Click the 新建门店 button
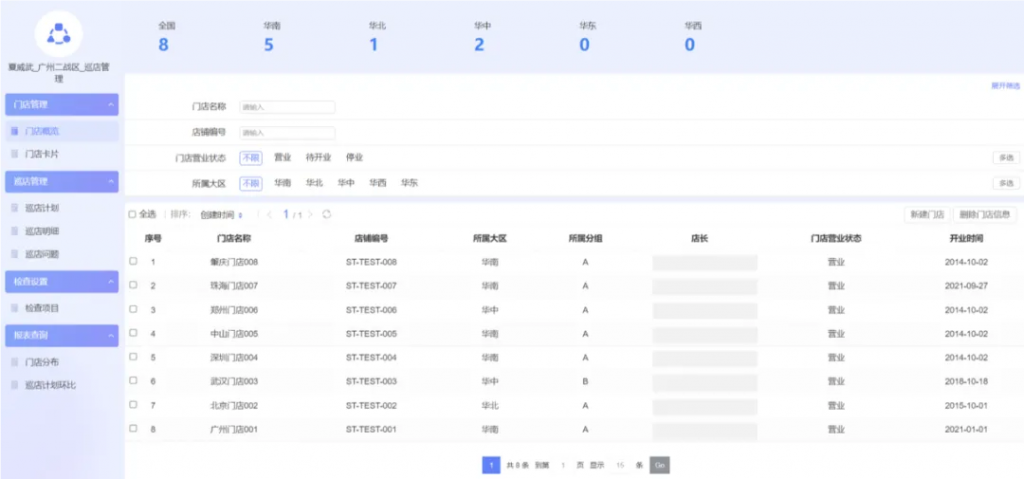Screen dimensions: 1024x479 click(x=925, y=214)
